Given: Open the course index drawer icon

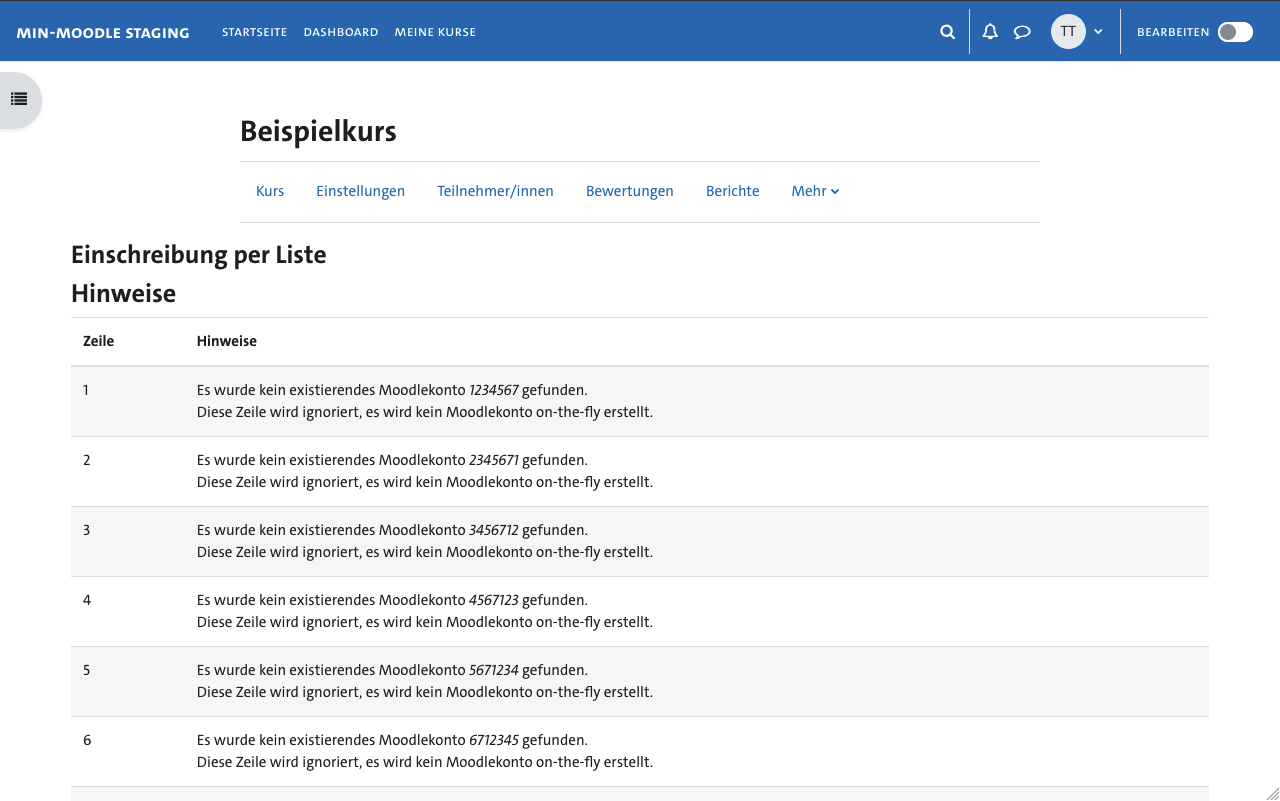Looking at the screenshot, I should (19, 99).
